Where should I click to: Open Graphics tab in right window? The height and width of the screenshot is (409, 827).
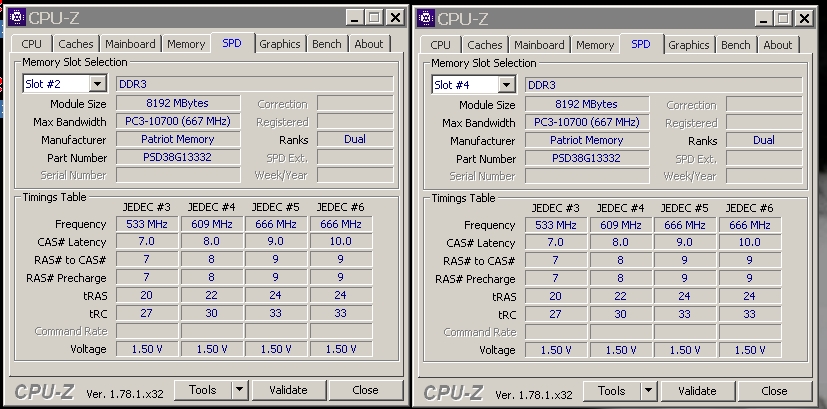coord(688,45)
